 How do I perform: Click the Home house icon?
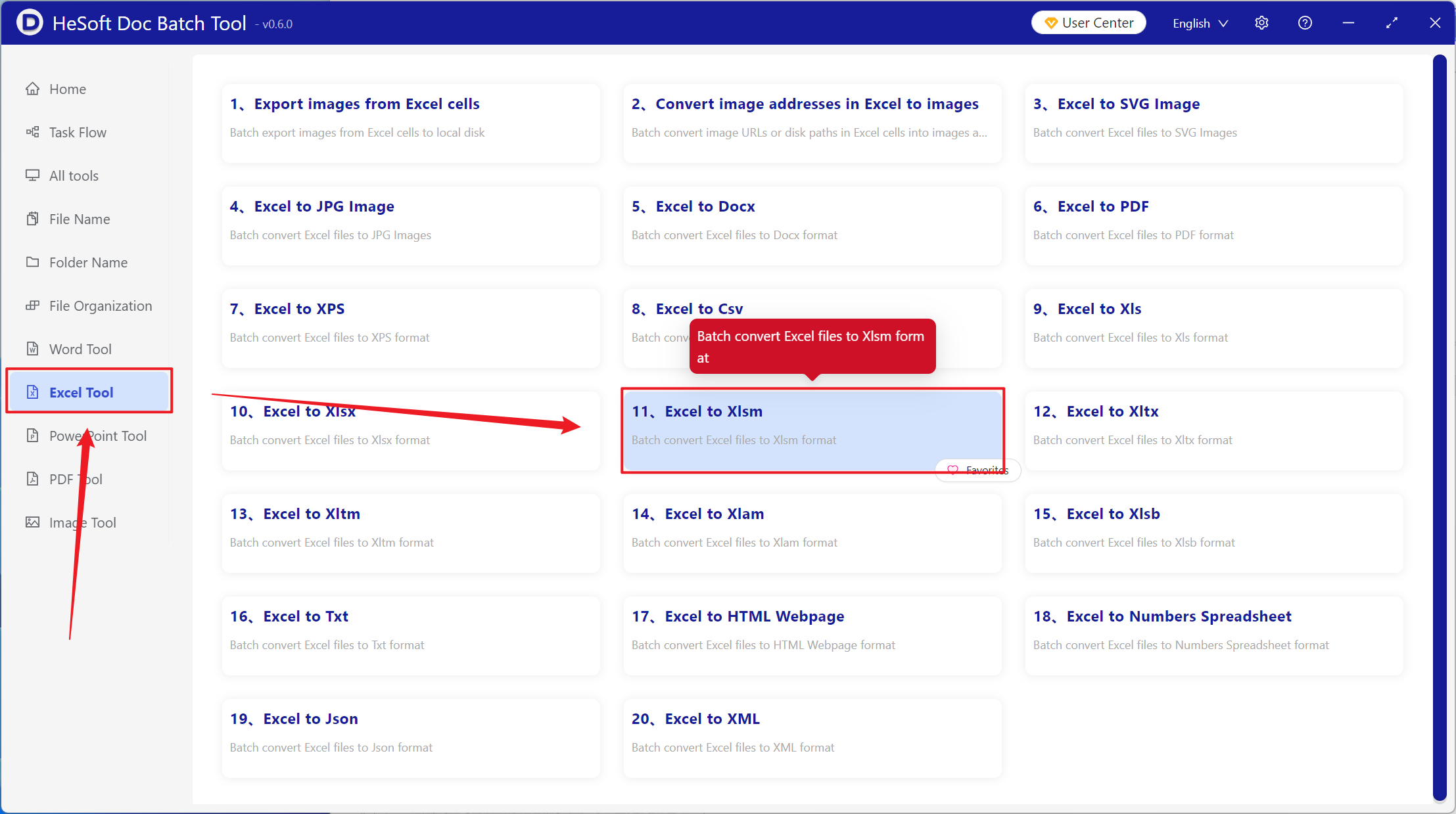click(x=32, y=89)
